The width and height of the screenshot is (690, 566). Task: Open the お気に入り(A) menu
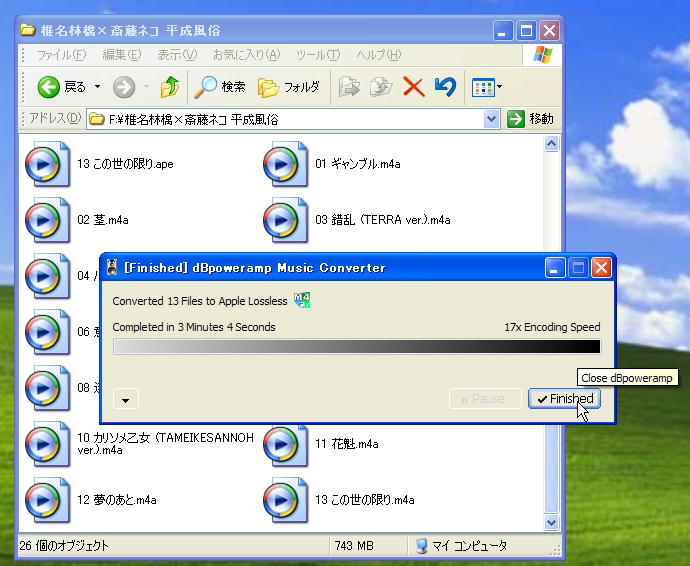tap(246, 55)
